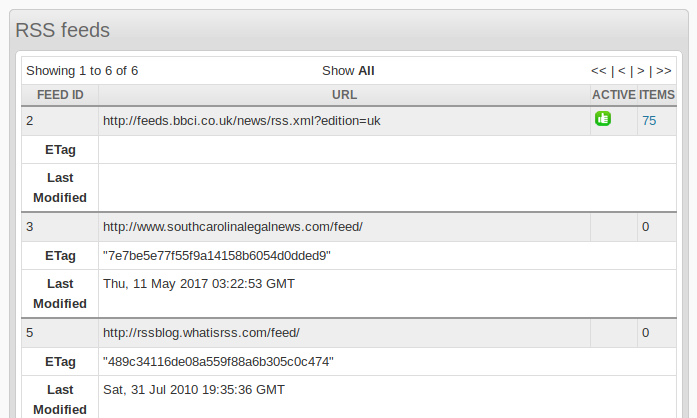Toggle the empty active cell for feed 5
Screen dimensions: 697x418
614,333
